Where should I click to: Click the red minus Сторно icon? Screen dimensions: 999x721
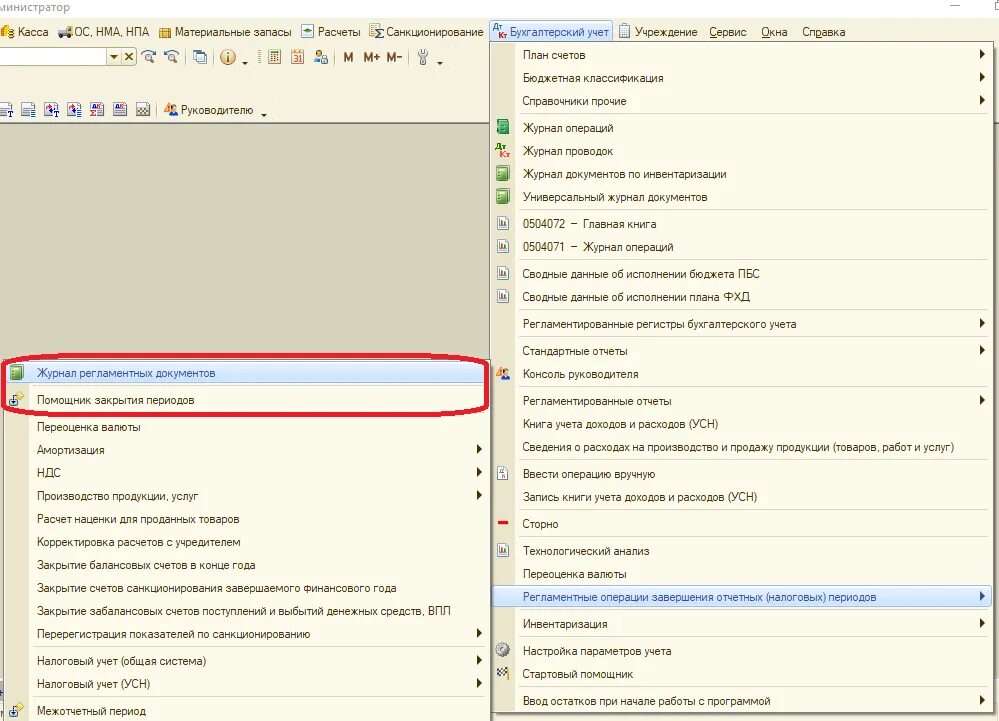[x=503, y=523]
